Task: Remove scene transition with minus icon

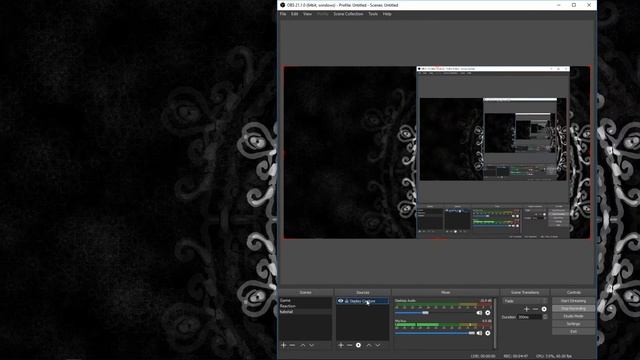Action: click(x=536, y=309)
